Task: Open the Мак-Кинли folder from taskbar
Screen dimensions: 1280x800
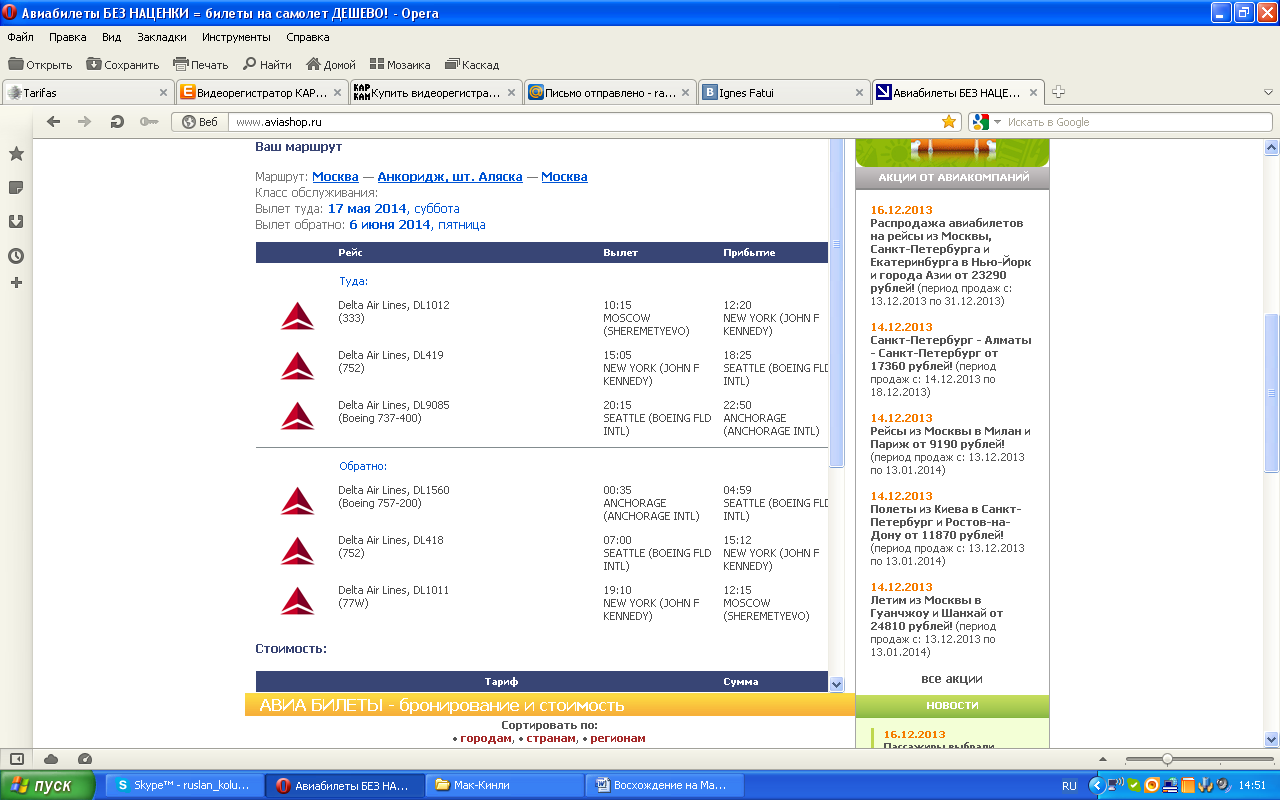Action: (504, 785)
